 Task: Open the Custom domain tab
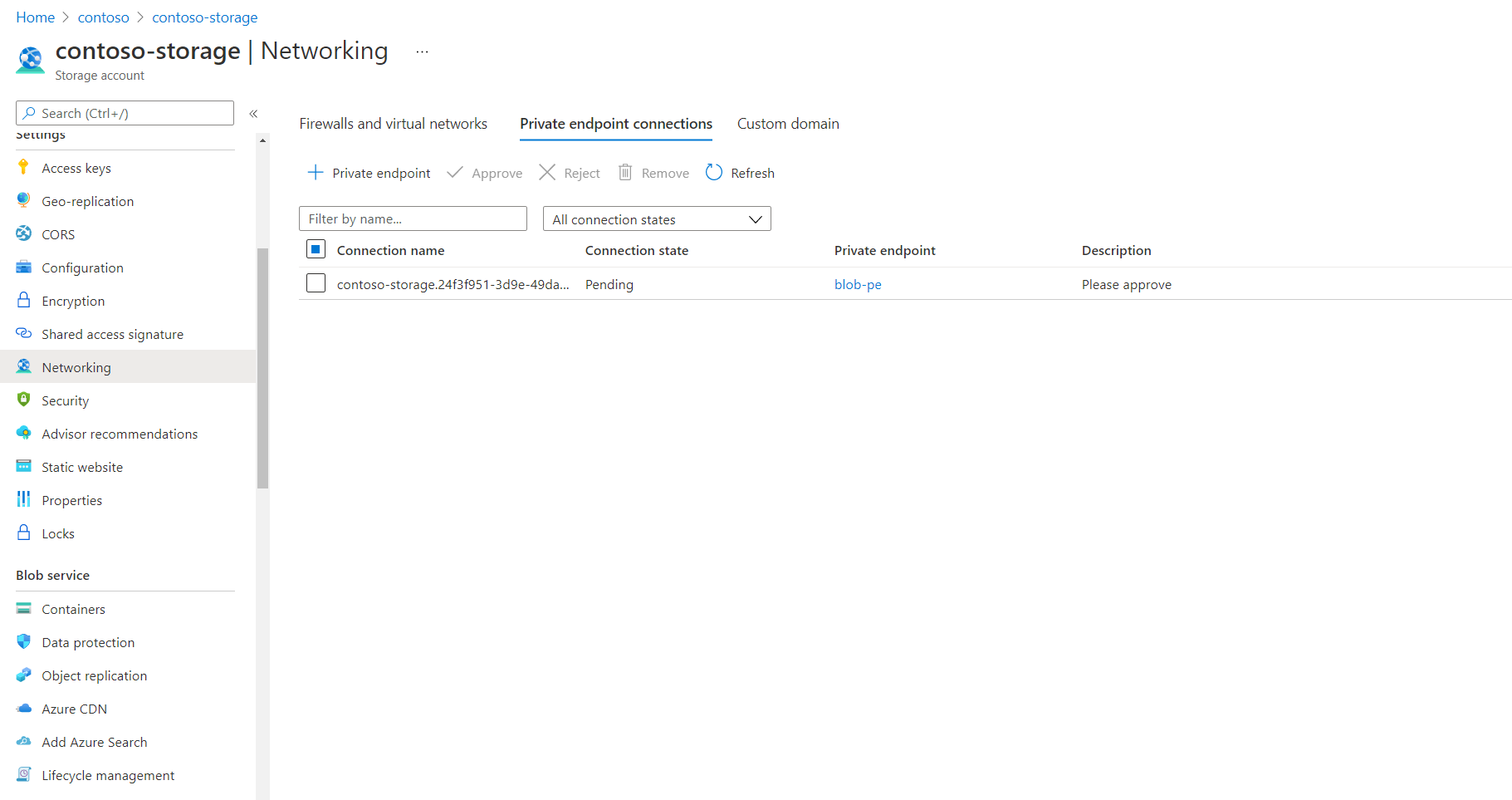(x=788, y=124)
